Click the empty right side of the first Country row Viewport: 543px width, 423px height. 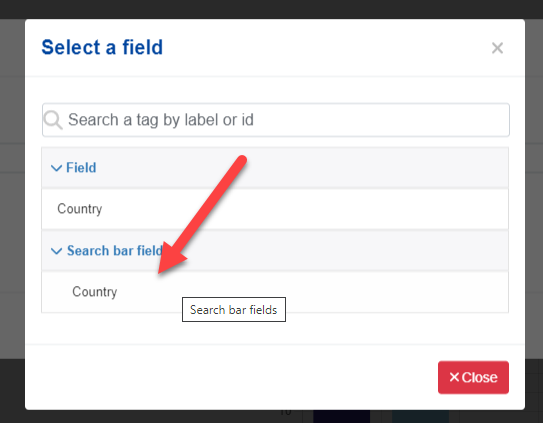point(346,209)
